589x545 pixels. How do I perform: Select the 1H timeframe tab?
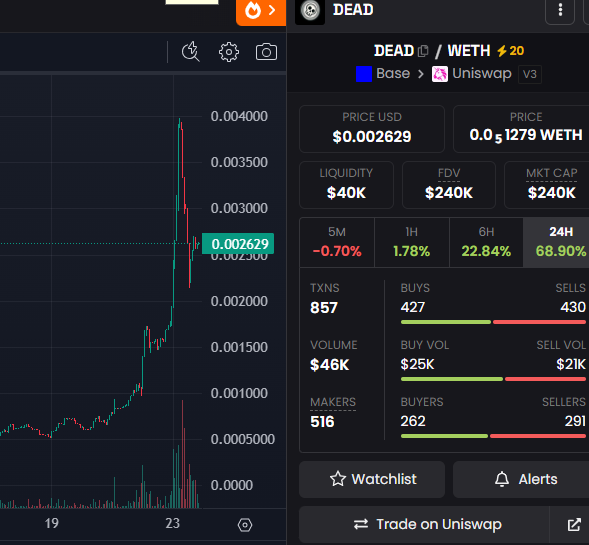(411, 242)
